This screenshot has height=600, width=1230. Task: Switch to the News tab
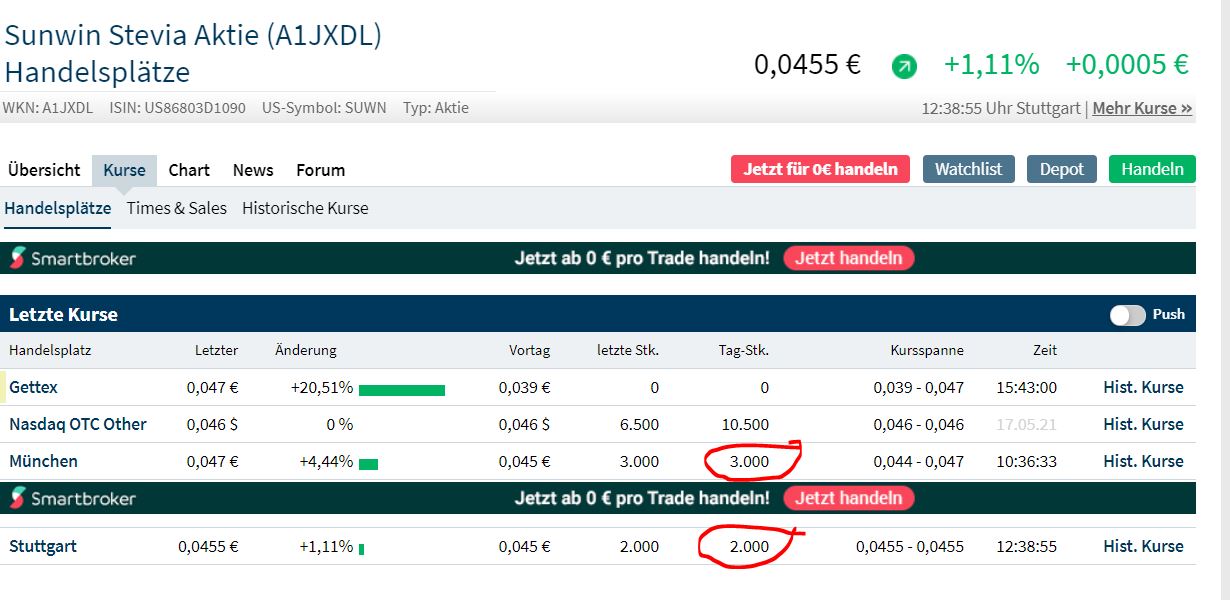[x=253, y=170]
